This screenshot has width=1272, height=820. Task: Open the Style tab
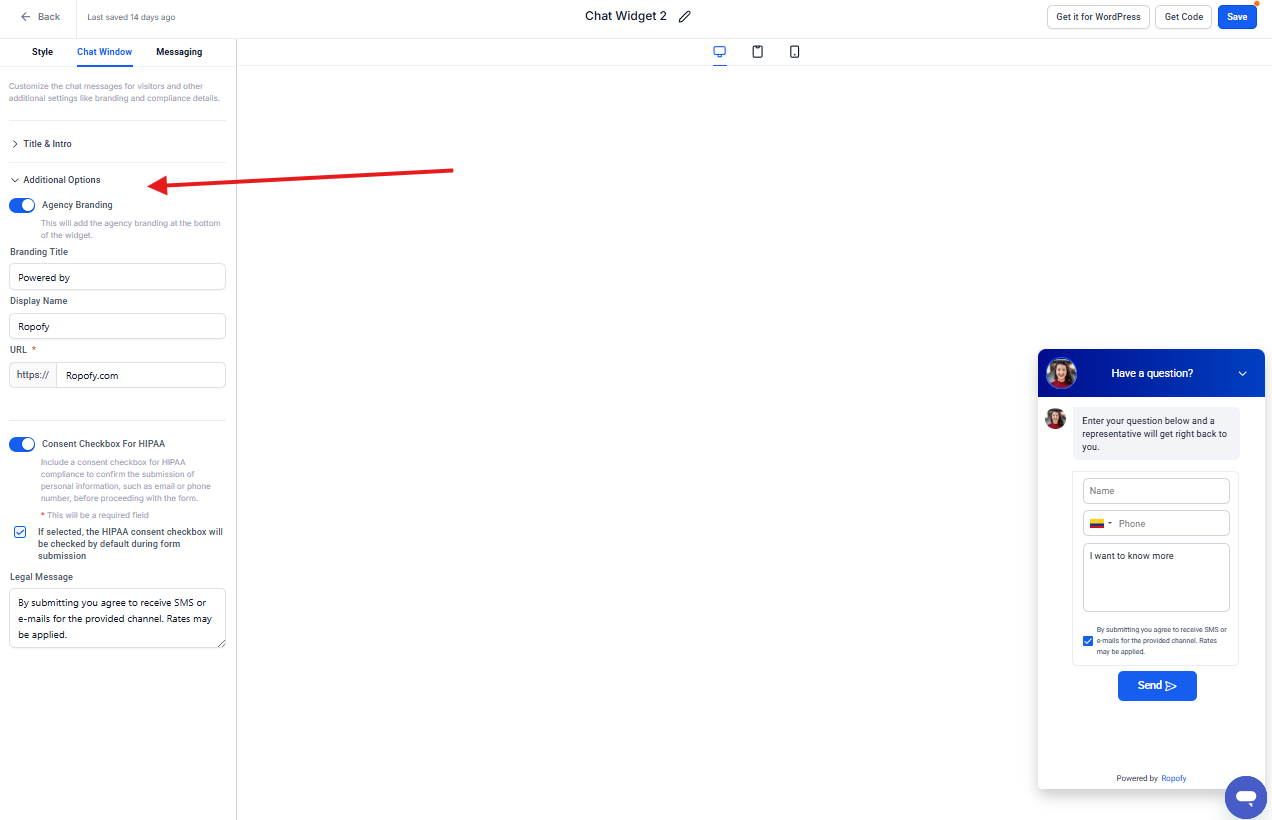42,52
